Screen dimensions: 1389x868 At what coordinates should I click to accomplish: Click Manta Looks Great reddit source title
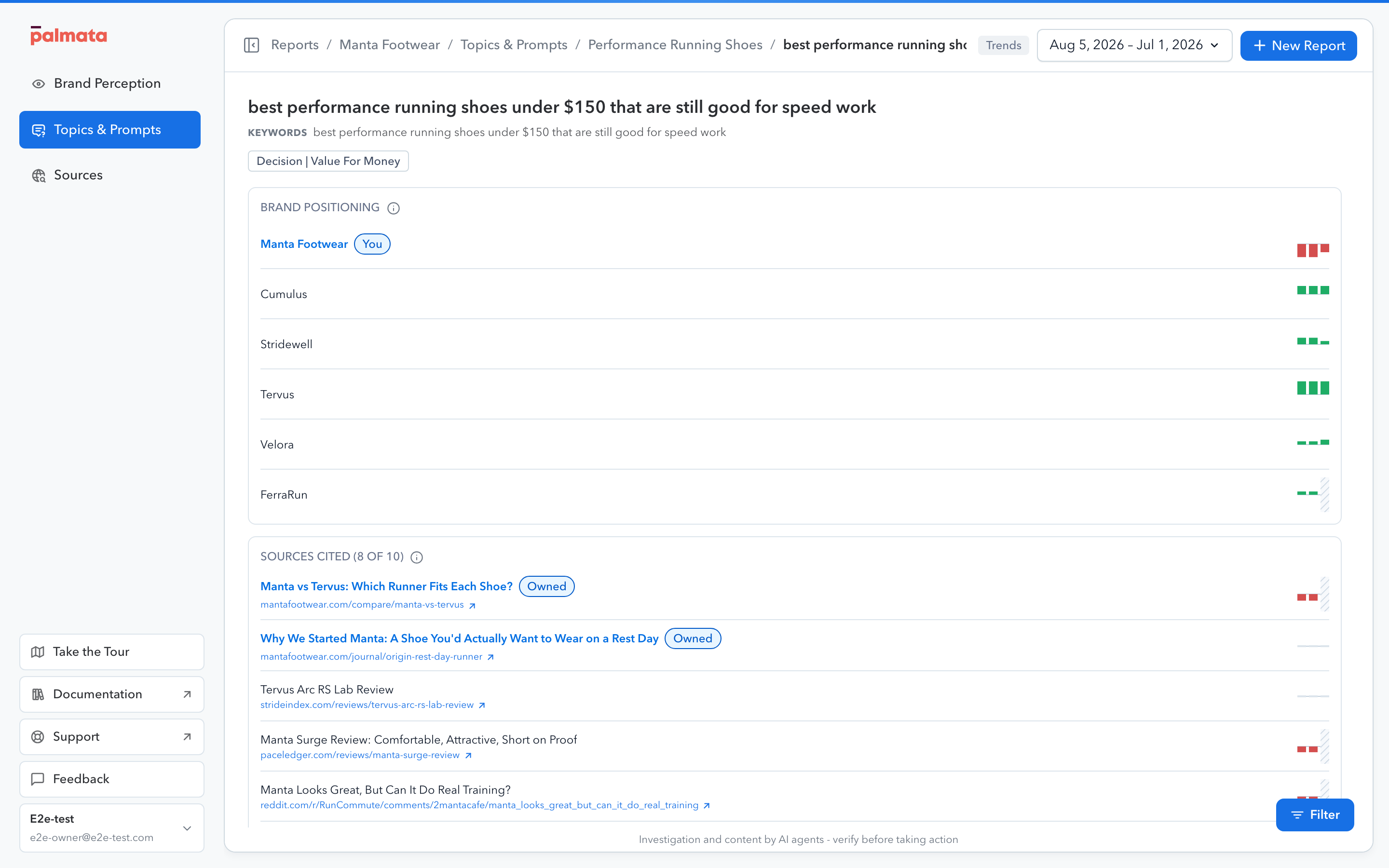[385, 790]
